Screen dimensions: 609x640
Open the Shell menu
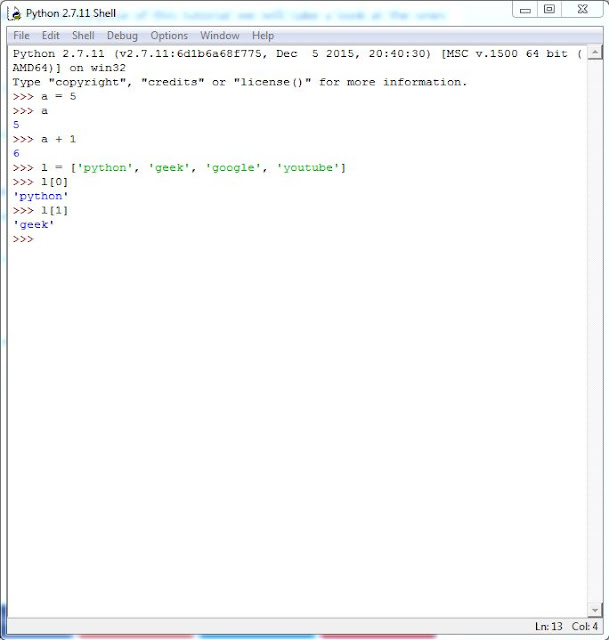point(83,36)
